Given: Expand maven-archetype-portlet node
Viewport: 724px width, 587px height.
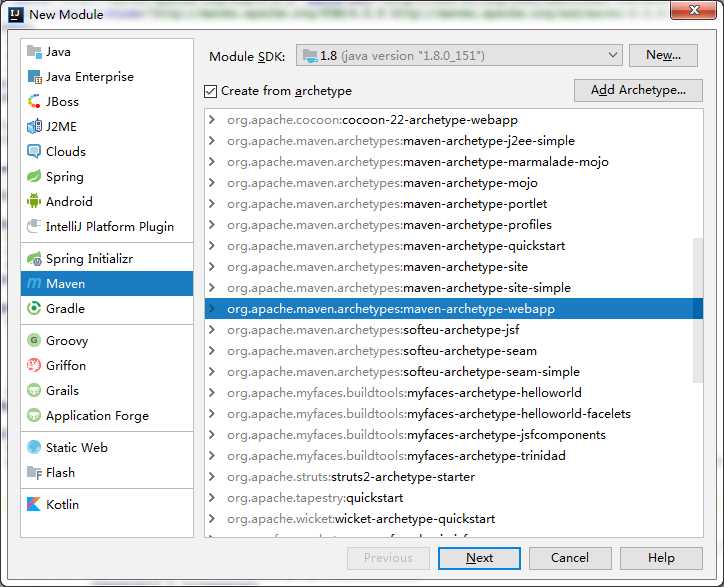Looking at the screenshot, I should coord(212,204).
